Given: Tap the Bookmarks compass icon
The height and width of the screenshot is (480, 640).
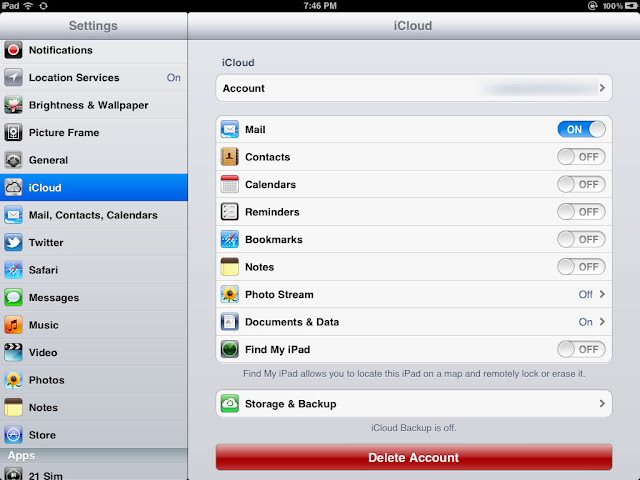Looking at the screenshot, I should (x=229, y=239).
